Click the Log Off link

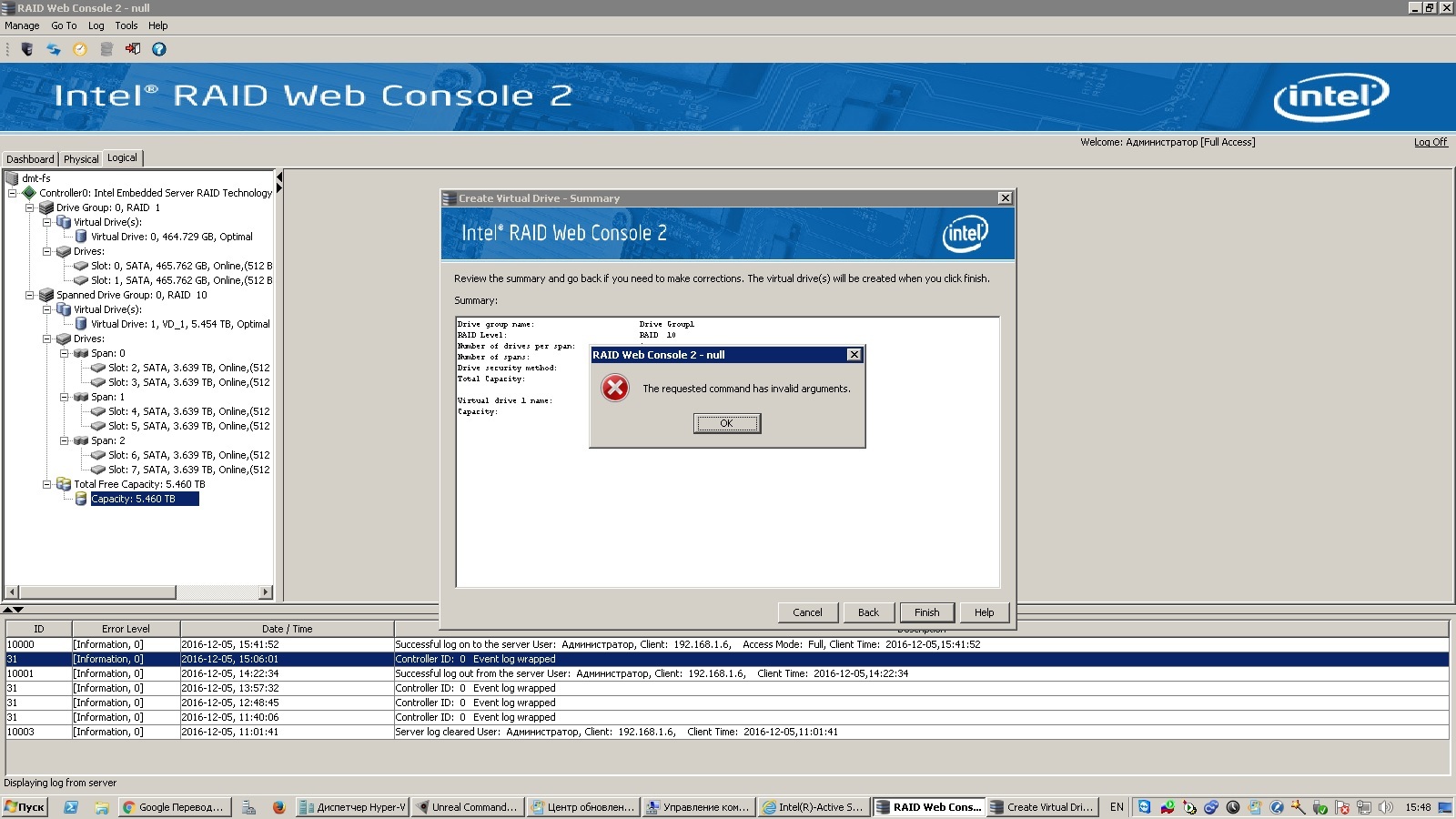[x=1431, y=142]
